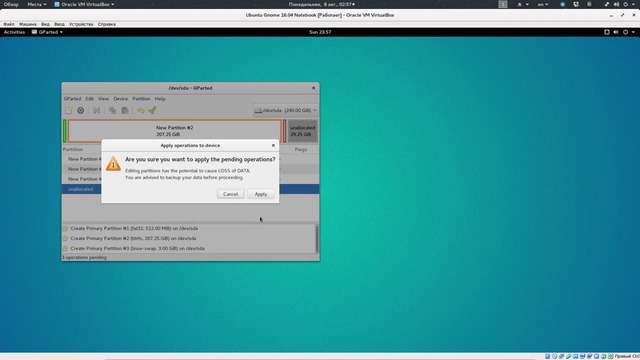Open the VirtualBox Файл menu
This screenshot has height=360, width=640.
(x=9, y=24)
